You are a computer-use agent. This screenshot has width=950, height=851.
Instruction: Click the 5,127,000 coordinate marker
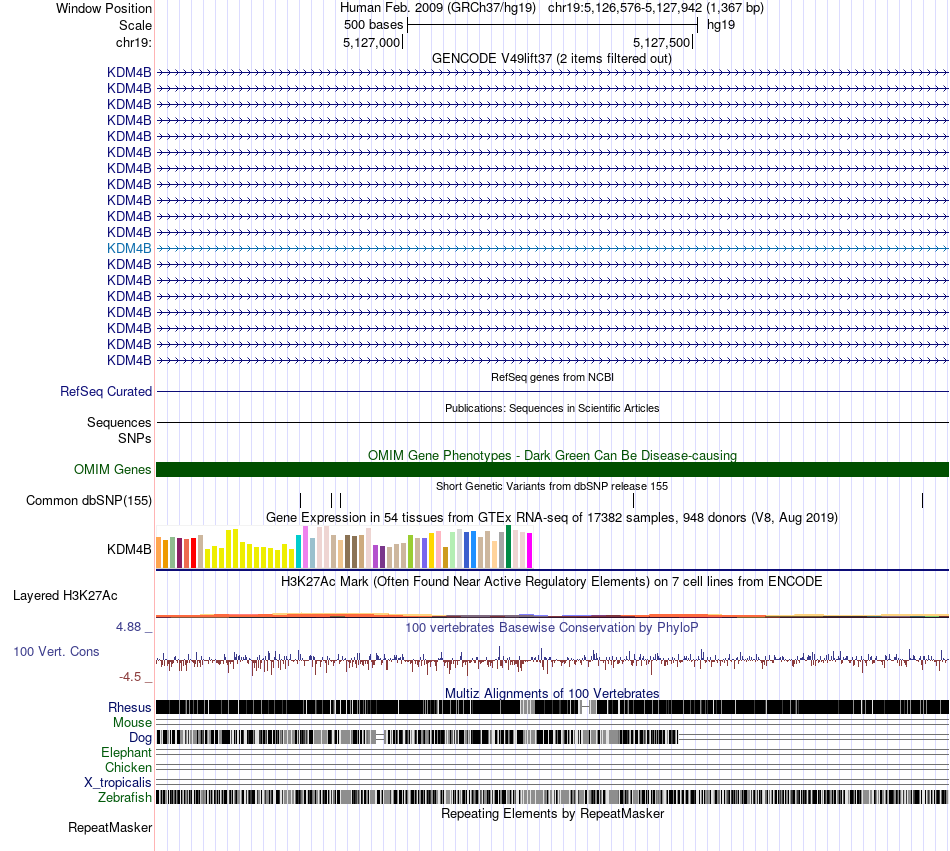[x=371, y=42]
